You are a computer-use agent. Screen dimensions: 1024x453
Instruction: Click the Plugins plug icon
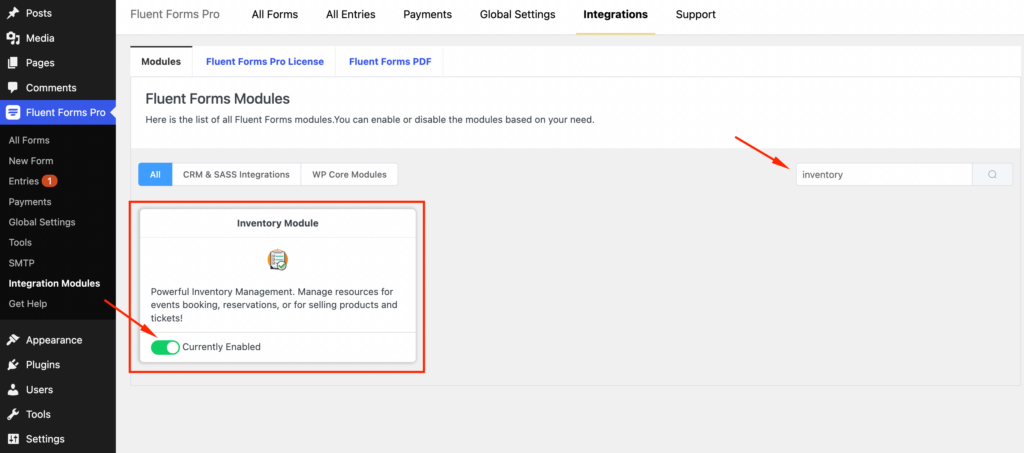tap(12, 365)
